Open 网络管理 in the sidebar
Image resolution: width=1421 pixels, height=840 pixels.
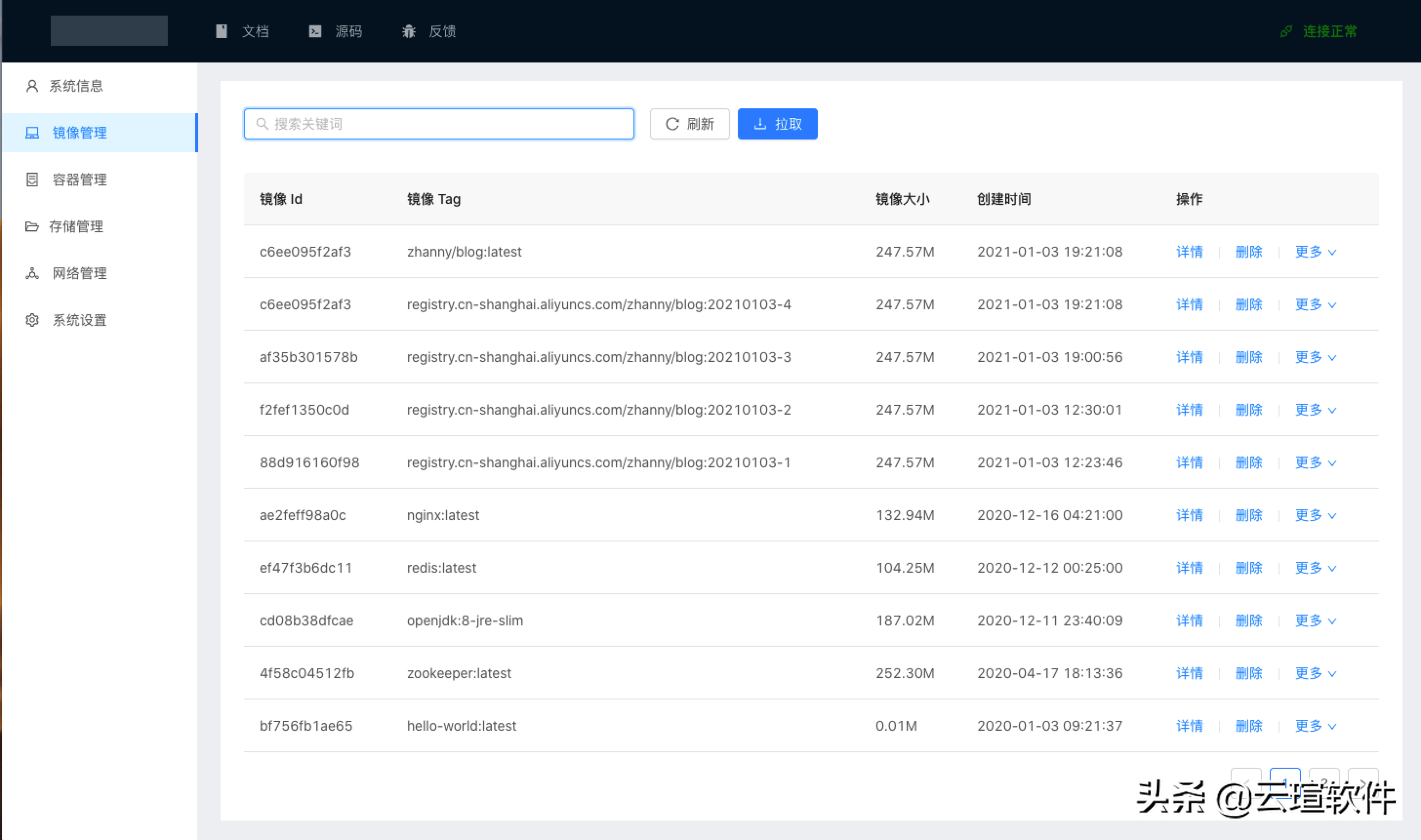click(100, 273)
